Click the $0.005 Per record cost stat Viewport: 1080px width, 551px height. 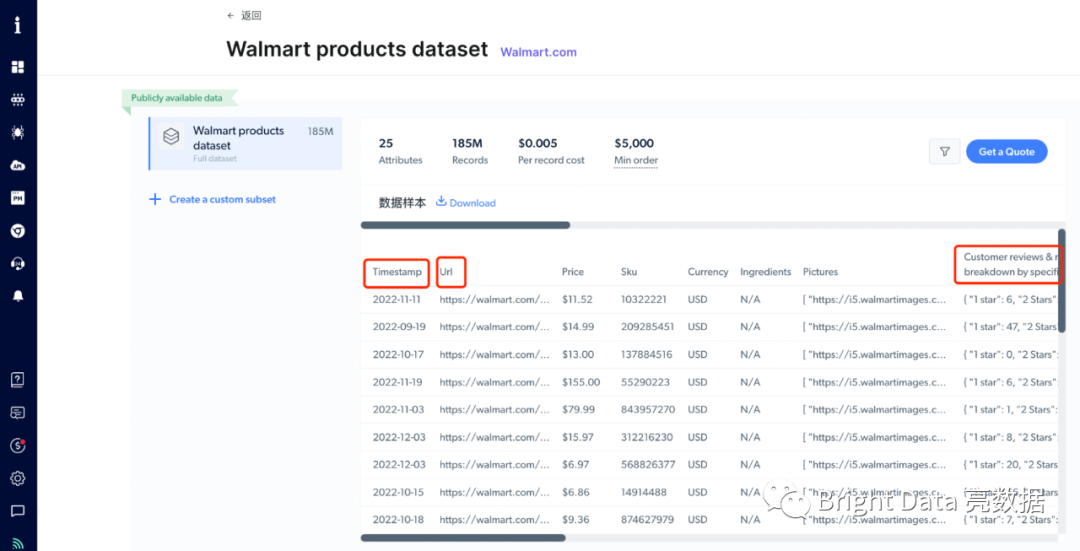551,151
